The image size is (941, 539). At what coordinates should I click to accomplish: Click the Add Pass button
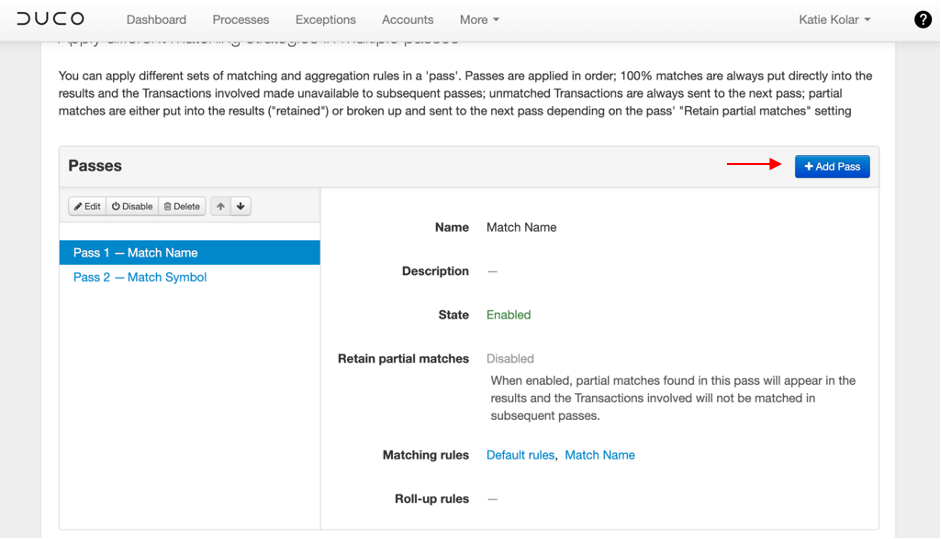click(832, 166)
